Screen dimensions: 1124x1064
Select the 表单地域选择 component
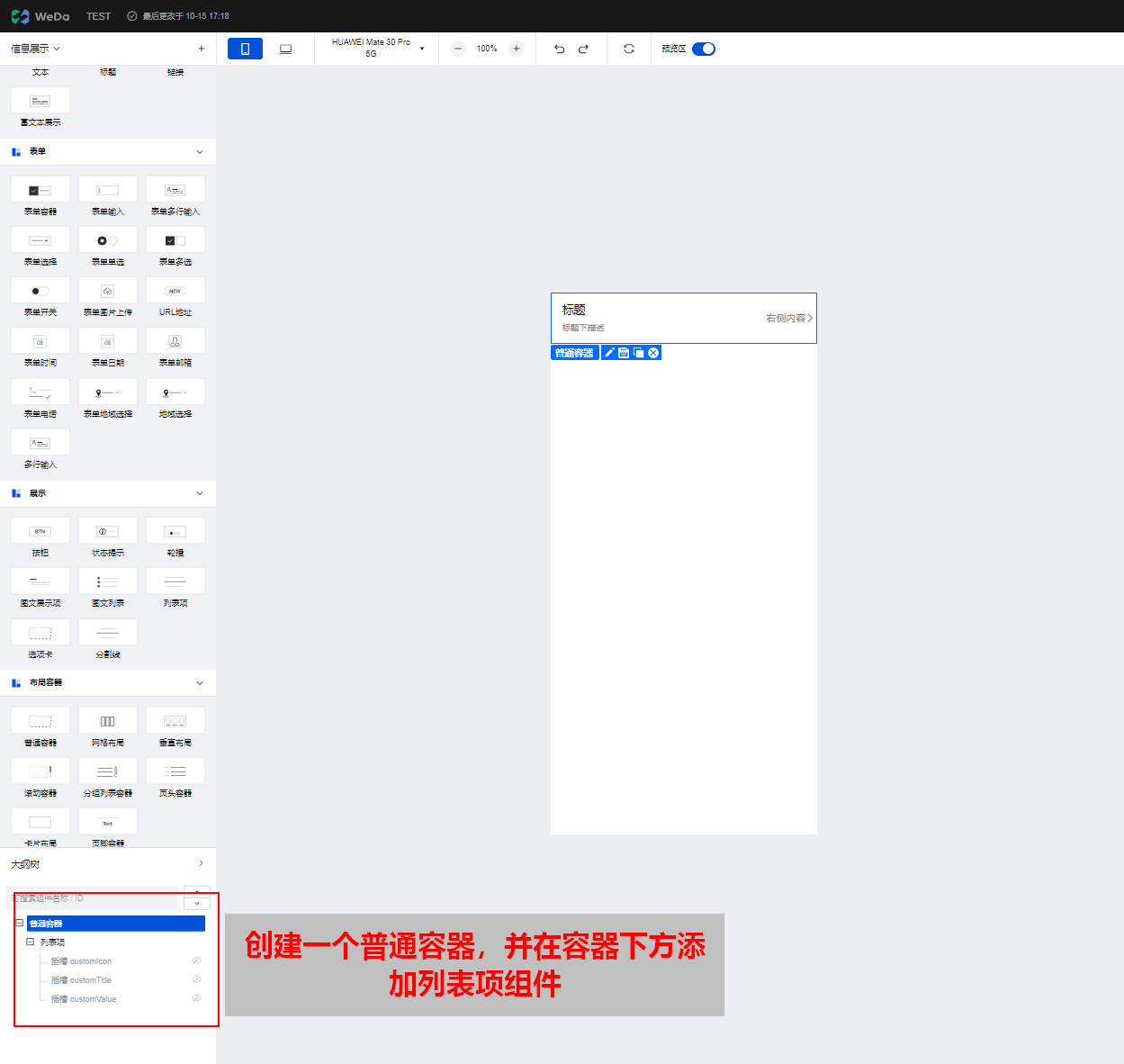[108, 392]
